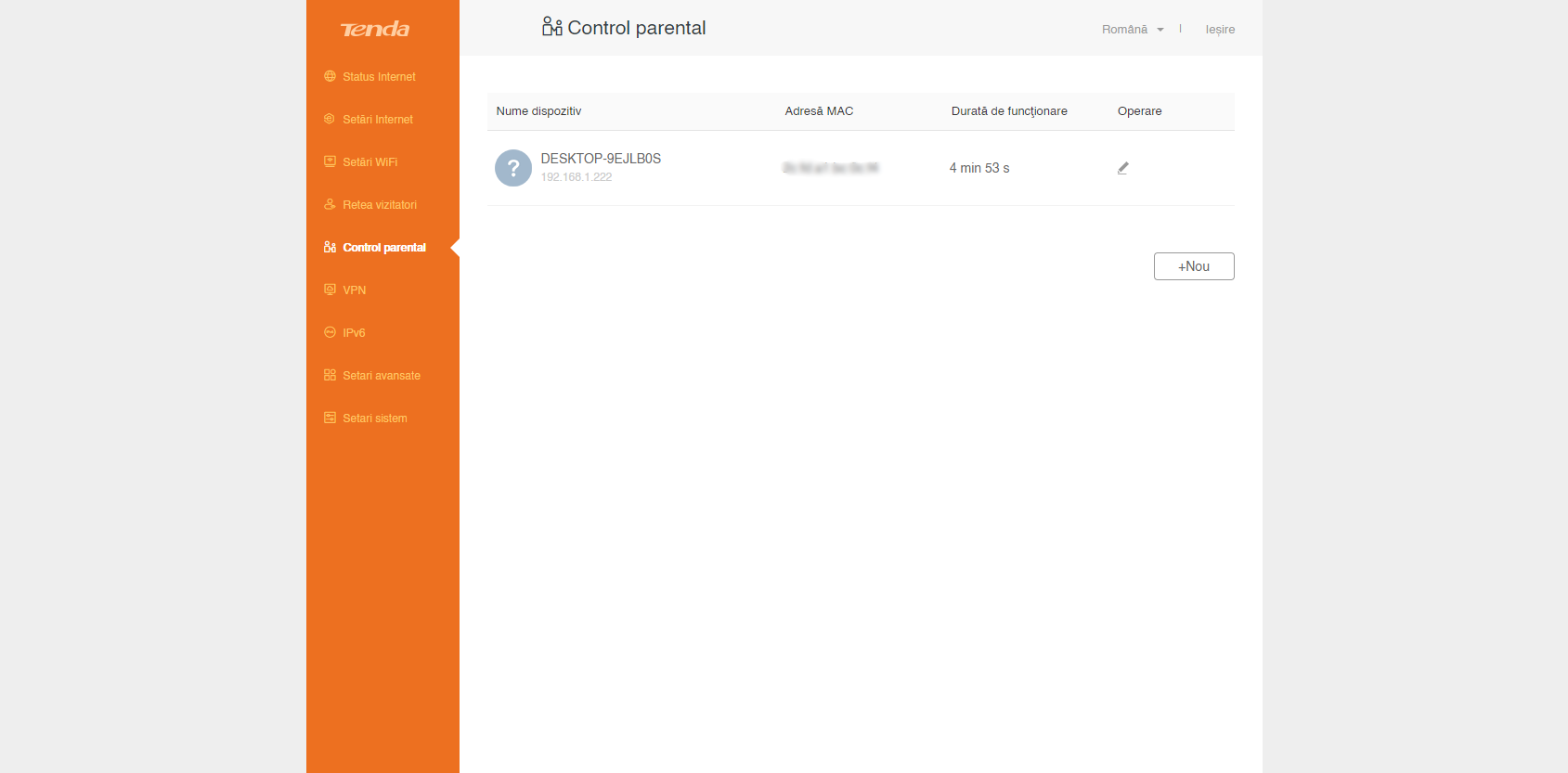Click the IPv6 sidebar icon
Image resolution: width=1568 pixels, height=773 pixels.
tap(330, 332)
